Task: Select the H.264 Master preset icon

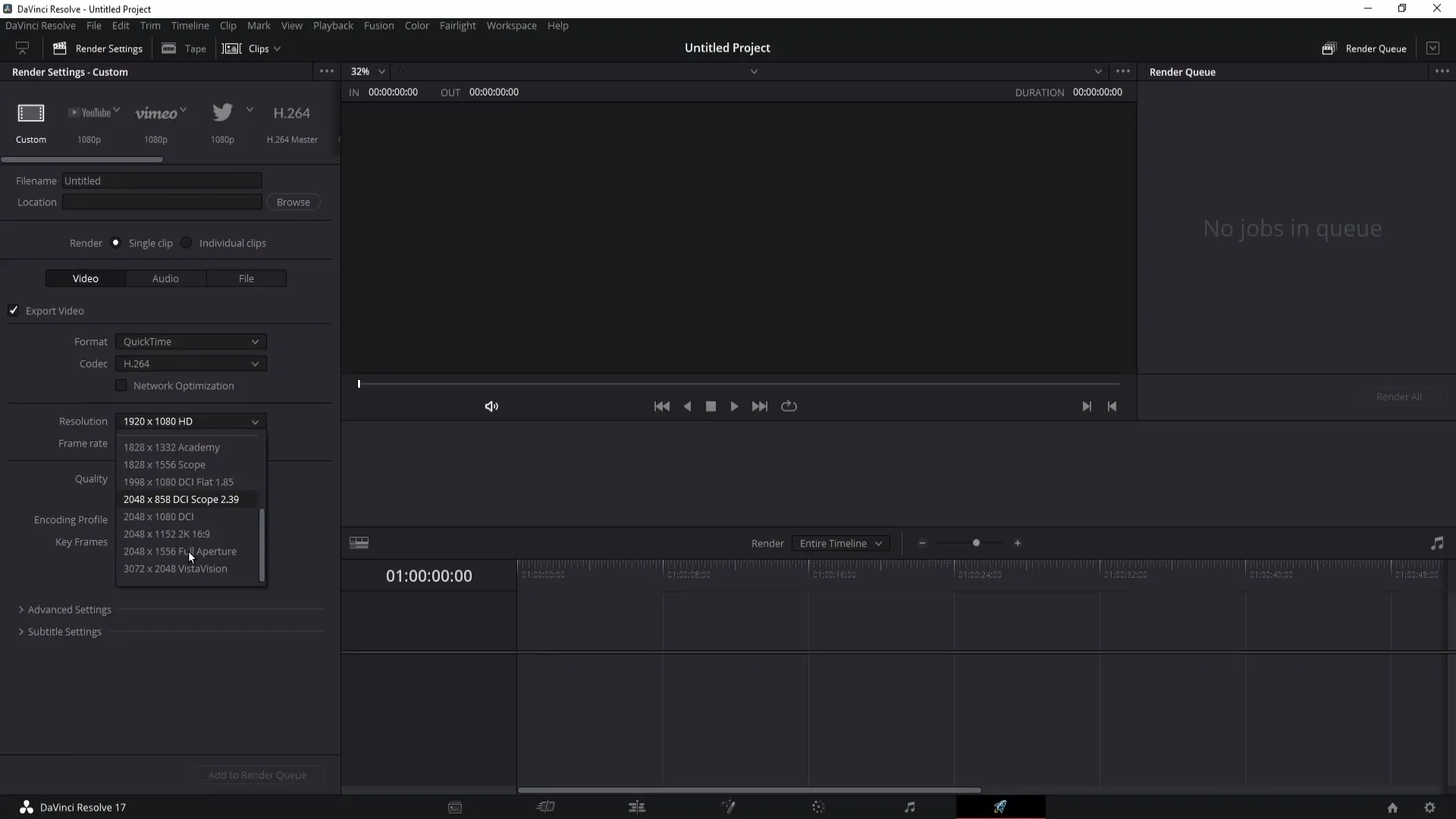Action: point(292,112)
